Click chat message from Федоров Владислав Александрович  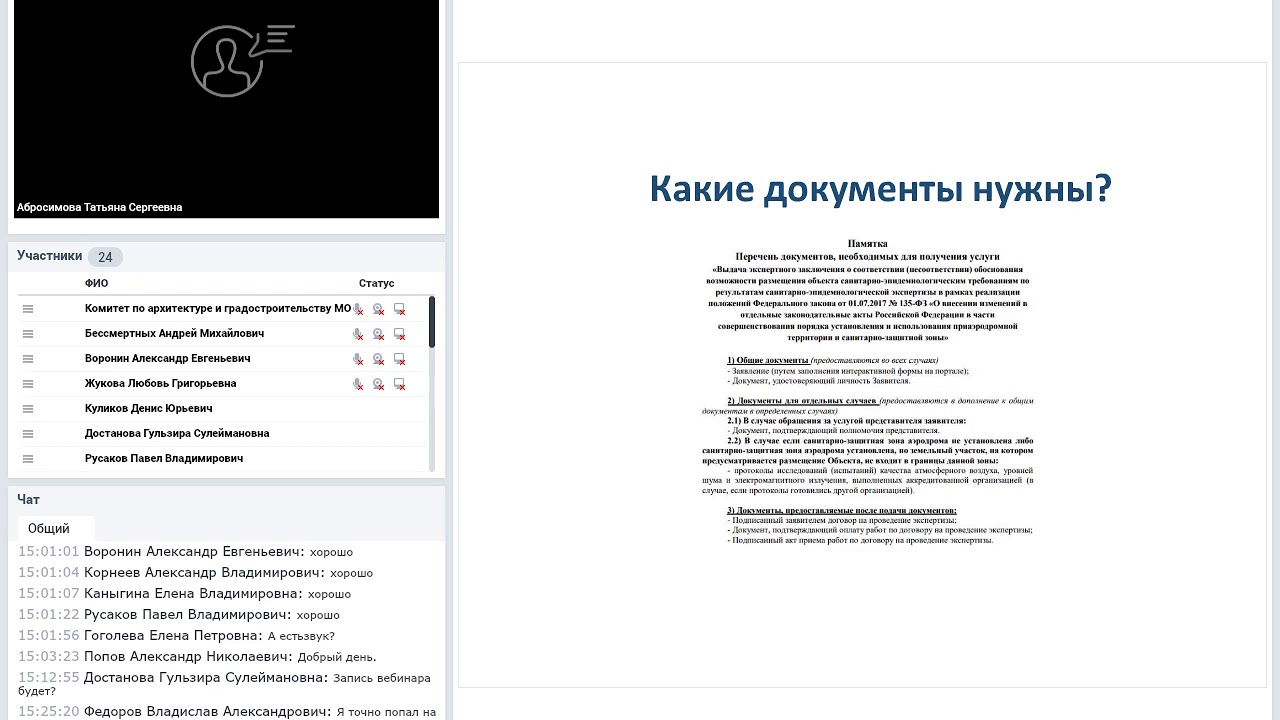(x=227, y=712)
